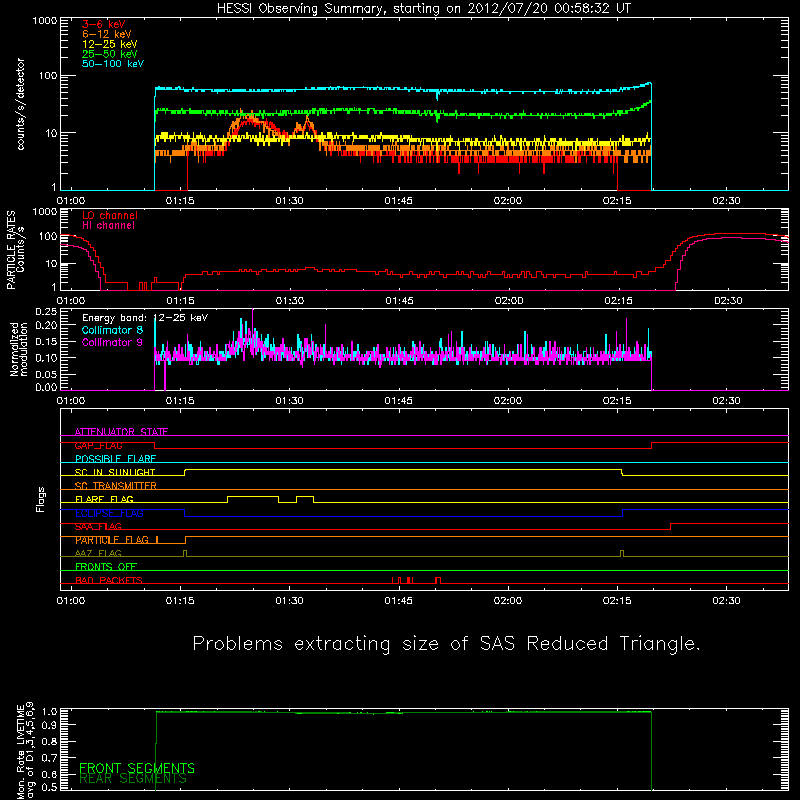Viewport: 800px width, 800px height.
Task: Click 01:45 tick under the flags panel
Action: pos(398,601)
